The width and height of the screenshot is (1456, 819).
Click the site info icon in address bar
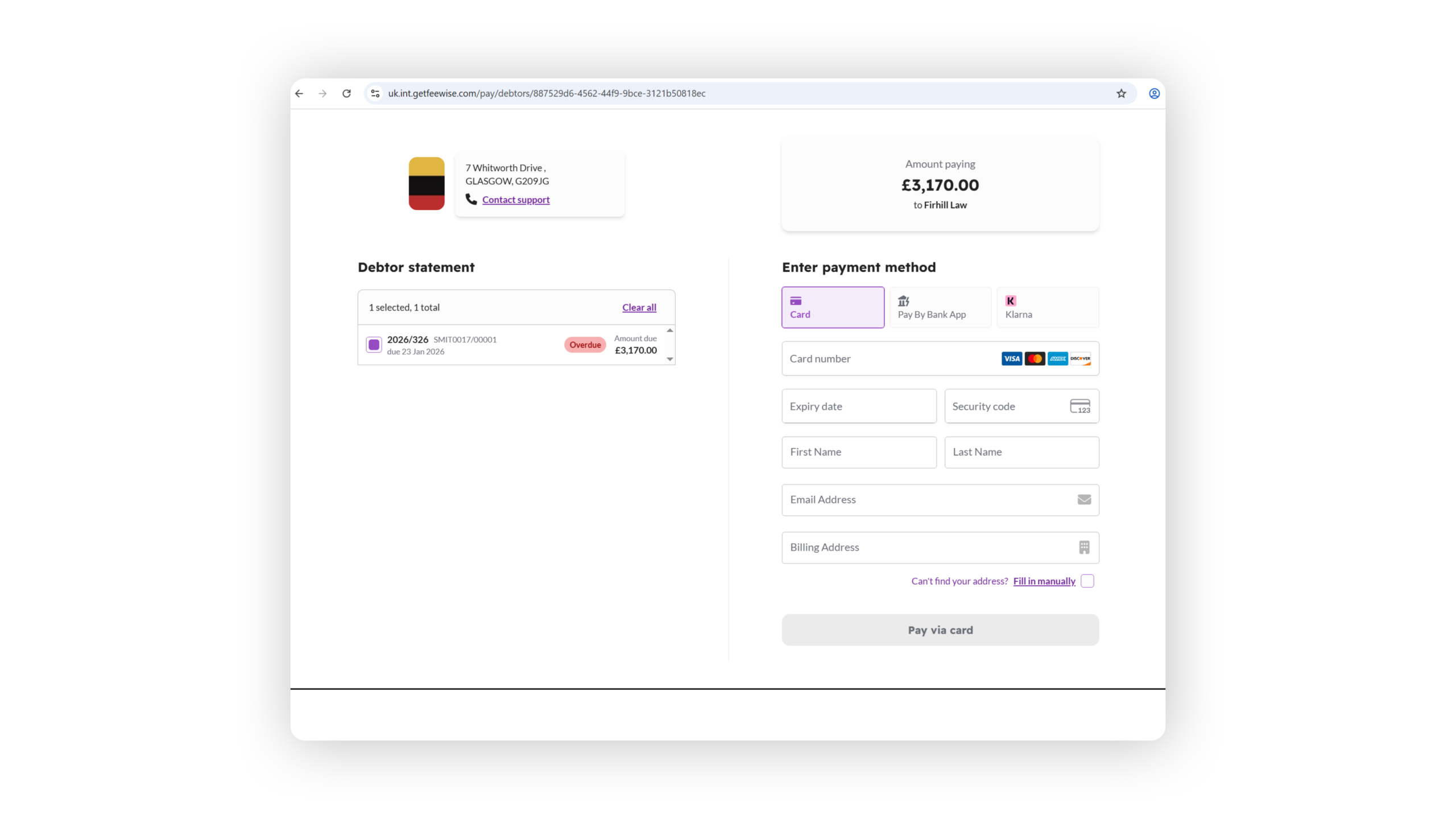click(375, 93)
